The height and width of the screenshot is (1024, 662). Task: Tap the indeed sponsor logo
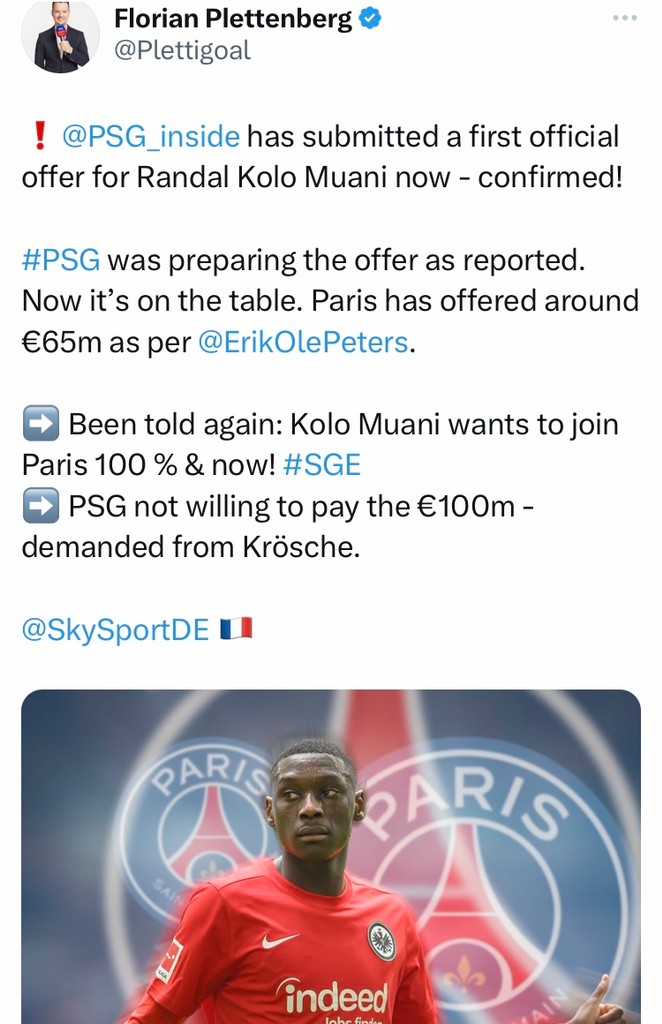tap(336, 996)
